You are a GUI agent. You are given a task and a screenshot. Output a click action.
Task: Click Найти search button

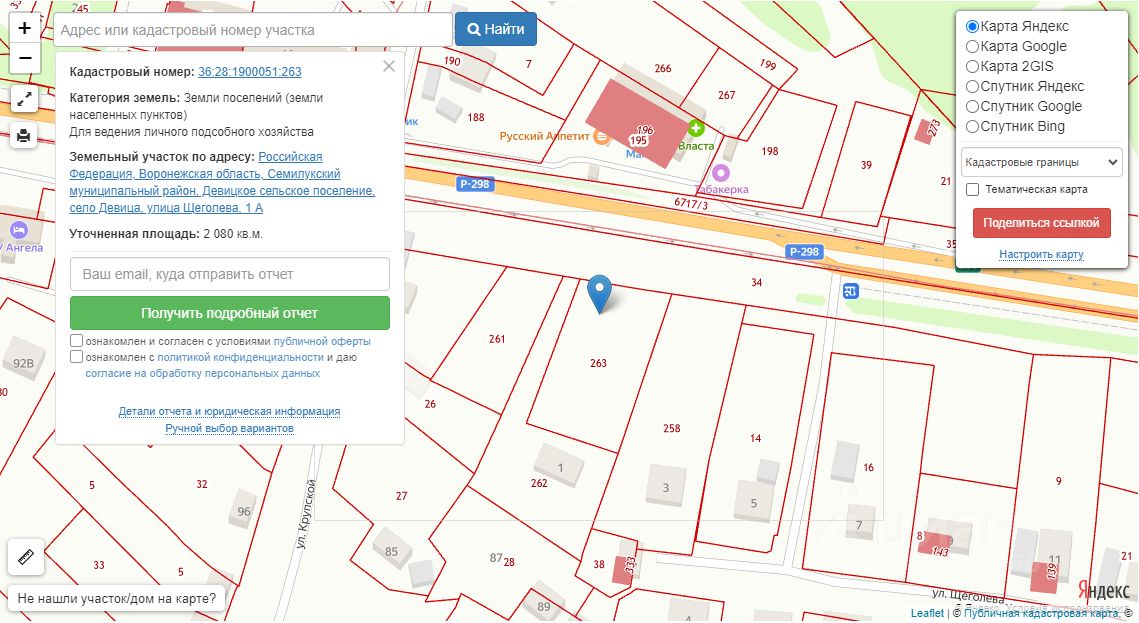pyautogui.click(x=496, y=29)
